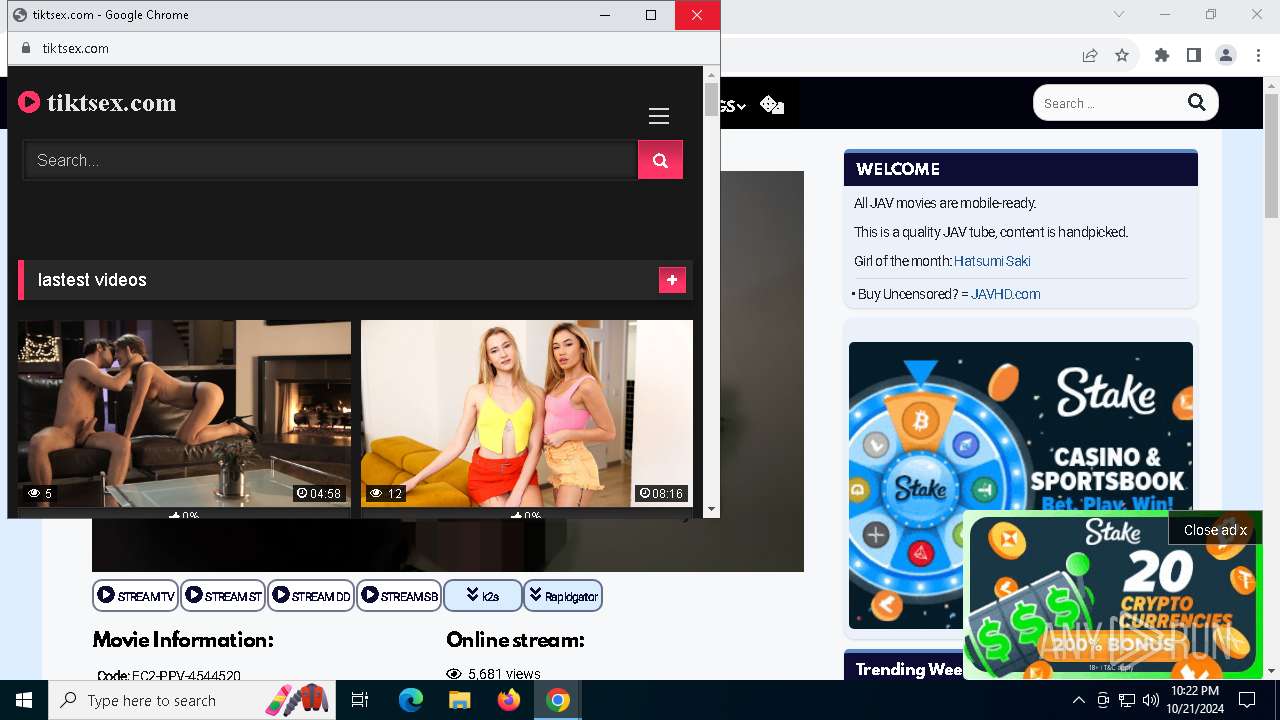The image size is (1280, 720).
Task: Select the STREAMST stream button
Action: [223, 596]
